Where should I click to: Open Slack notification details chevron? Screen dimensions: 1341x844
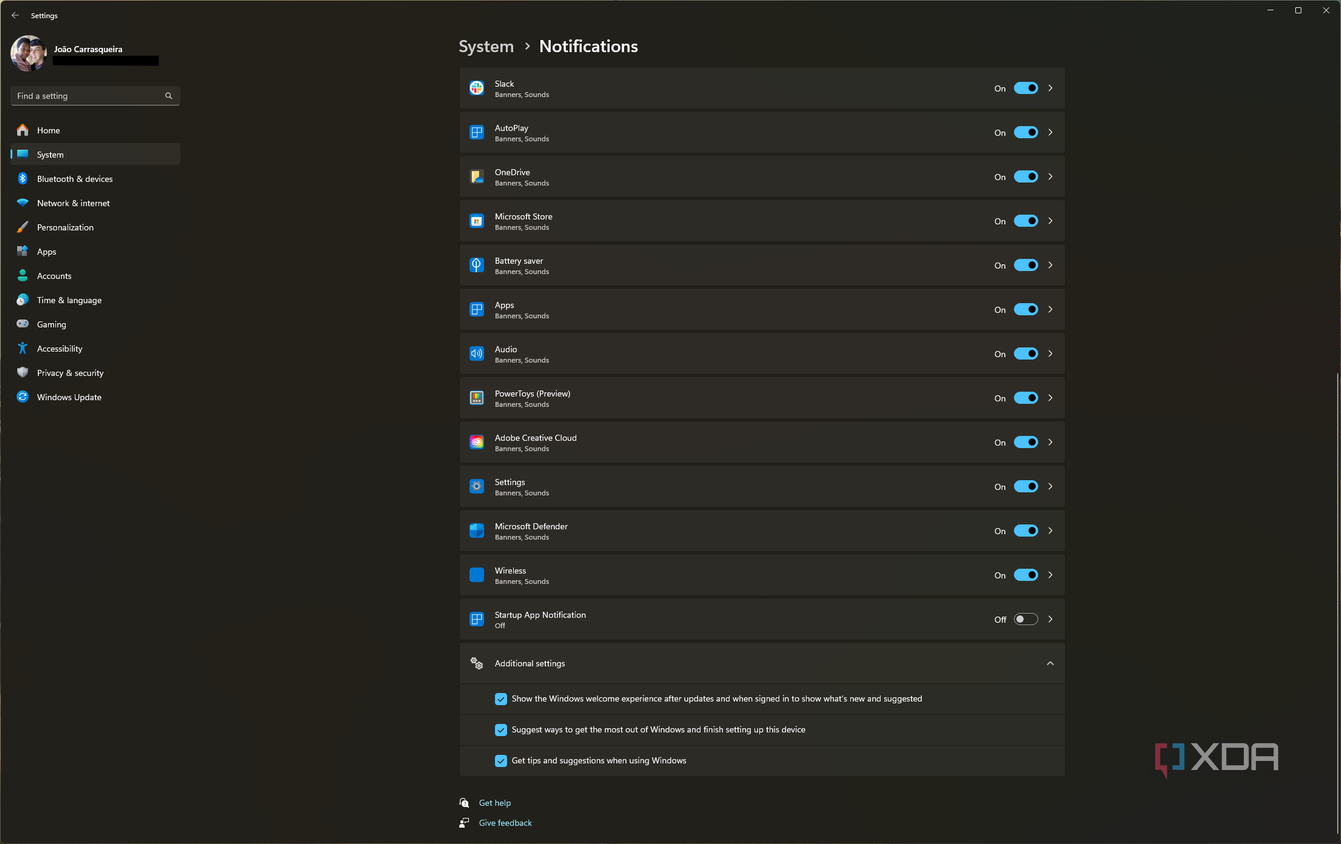coord(1050,88)
